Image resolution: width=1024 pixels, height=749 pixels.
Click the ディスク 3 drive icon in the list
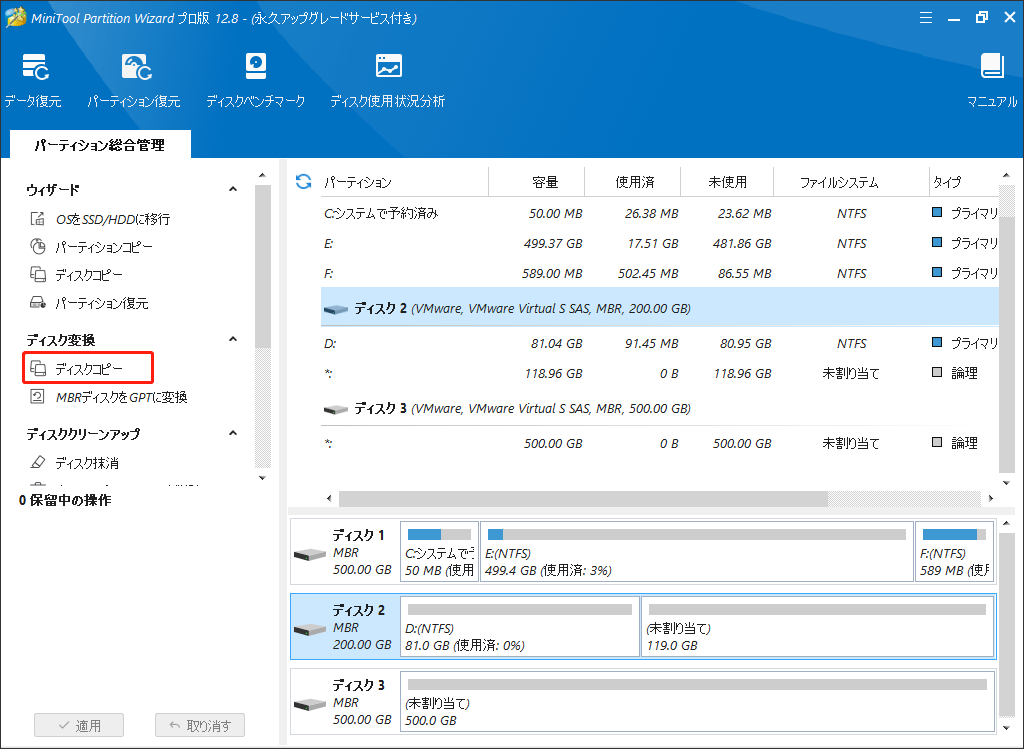pyautogui.click(x=336, y=409)
